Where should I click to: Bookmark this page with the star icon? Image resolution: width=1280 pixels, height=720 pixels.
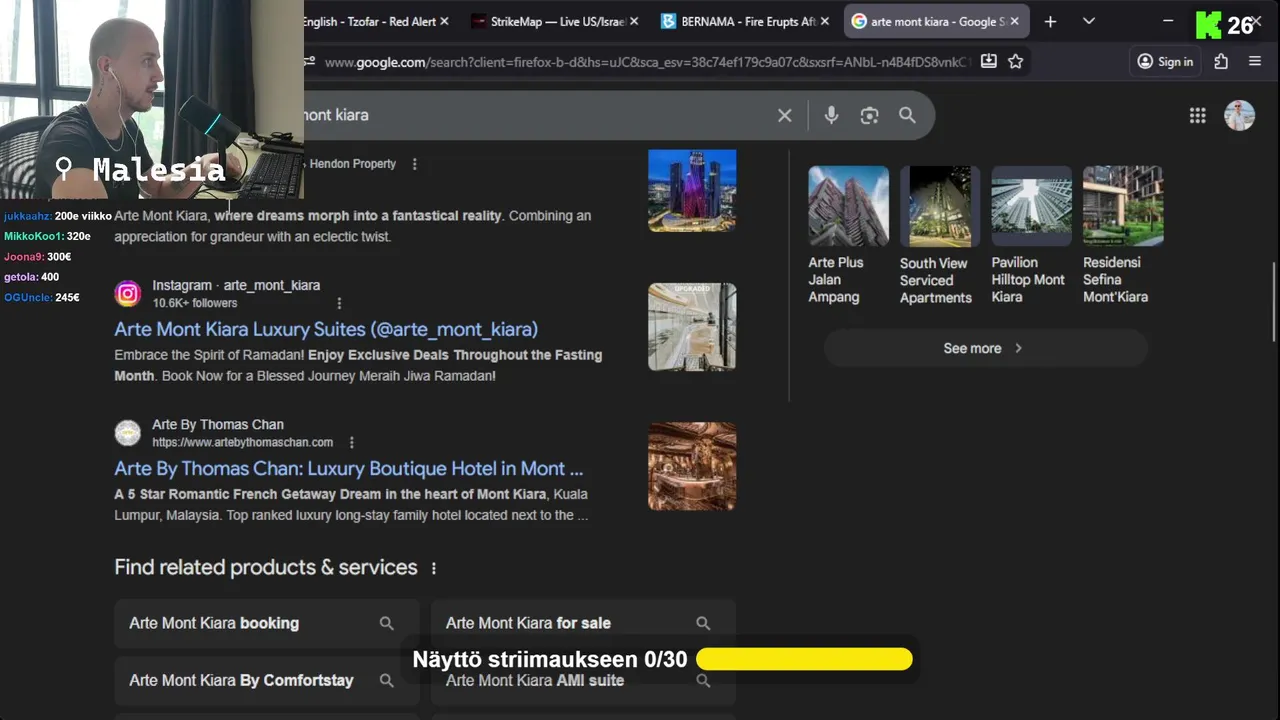tap(1016, 62)
